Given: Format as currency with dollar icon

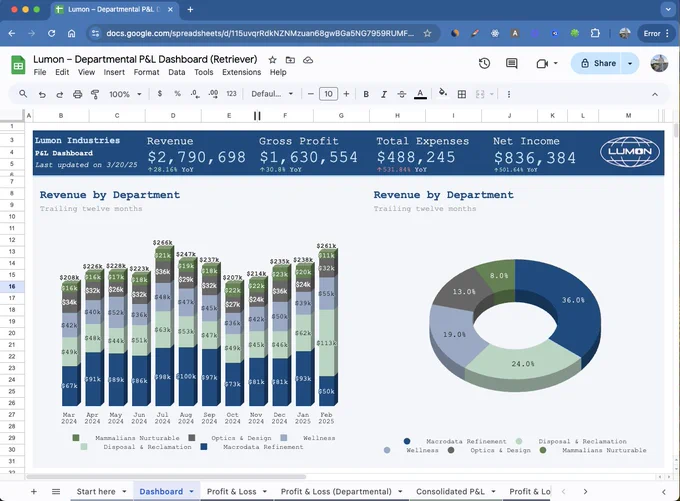Looking at the screenshot, I should pyautogui.click(x=160, y=94).
